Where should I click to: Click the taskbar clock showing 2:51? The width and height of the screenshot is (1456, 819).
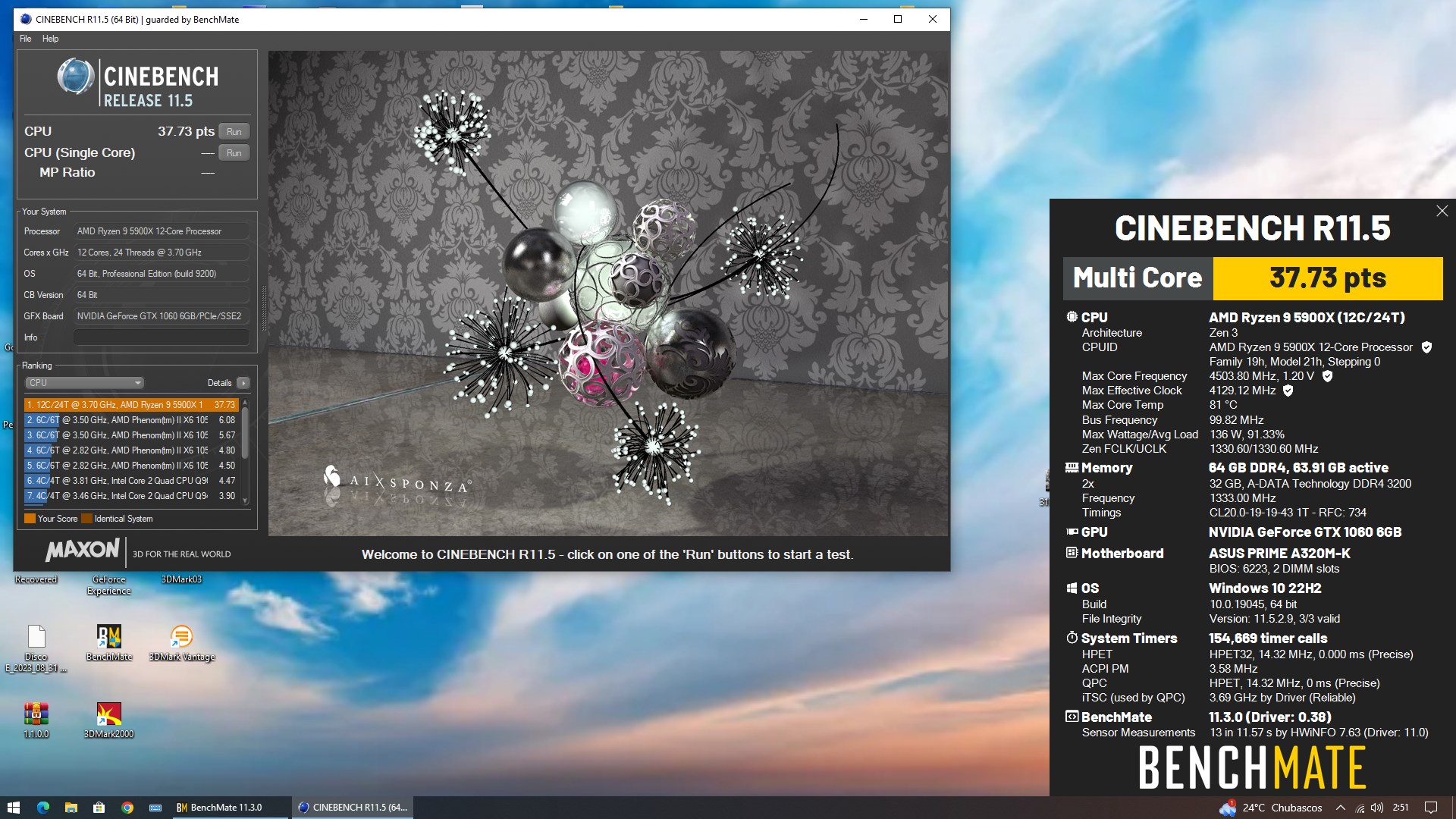tap(1401, 808)
